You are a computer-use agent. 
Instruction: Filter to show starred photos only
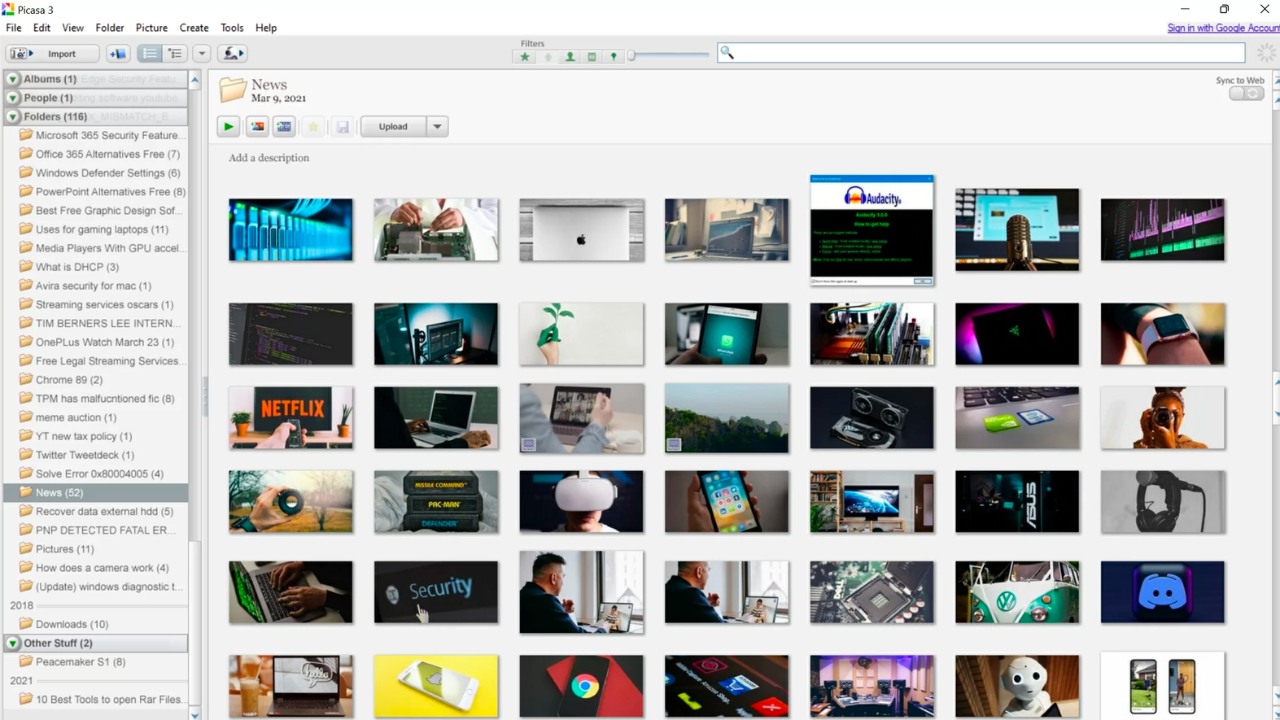click(x=525, y=57)
